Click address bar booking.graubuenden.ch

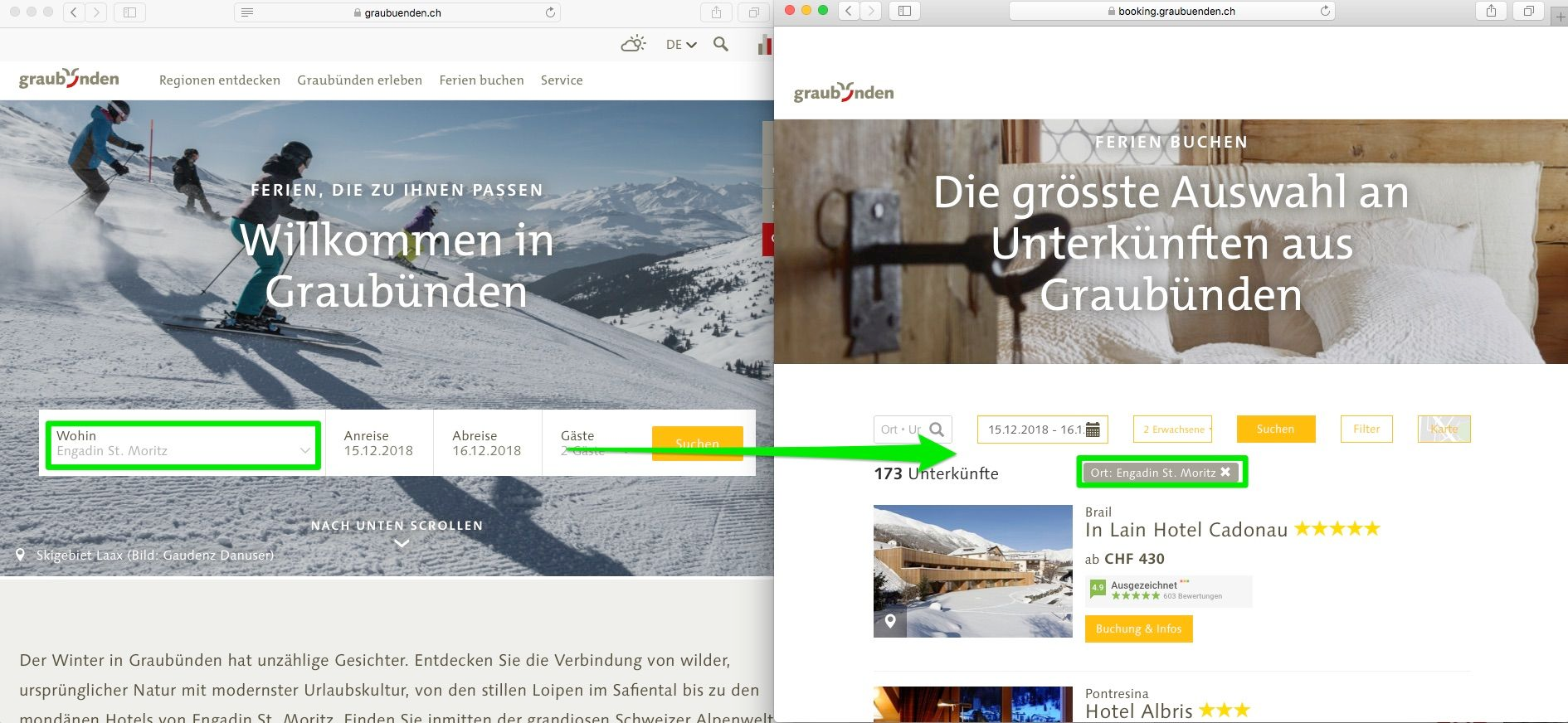1171,11
